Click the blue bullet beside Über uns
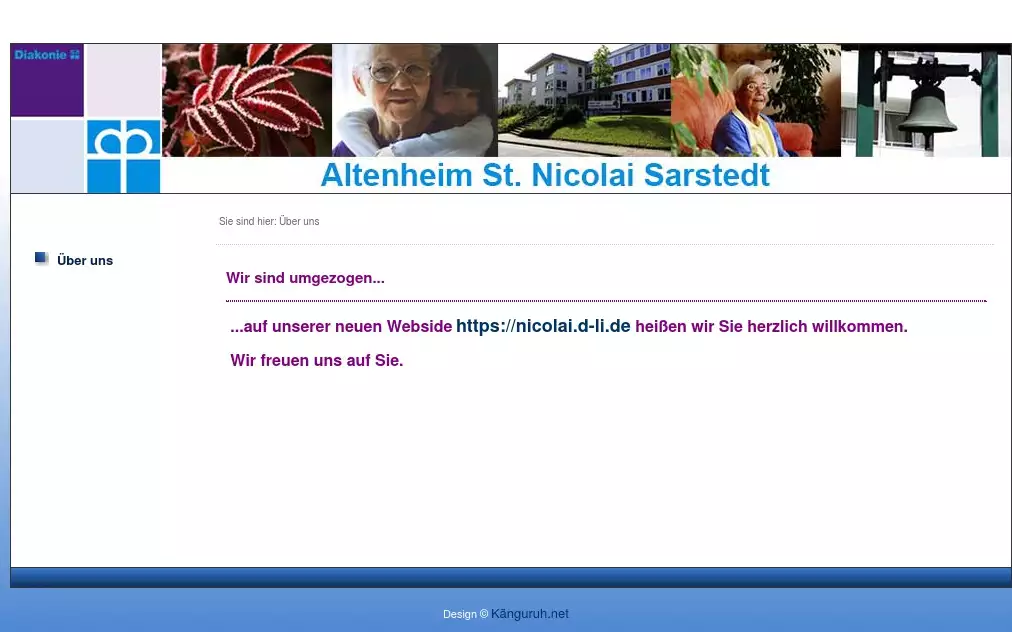The height and width of the screenshot is (632, 1012). tap(41, 259)
